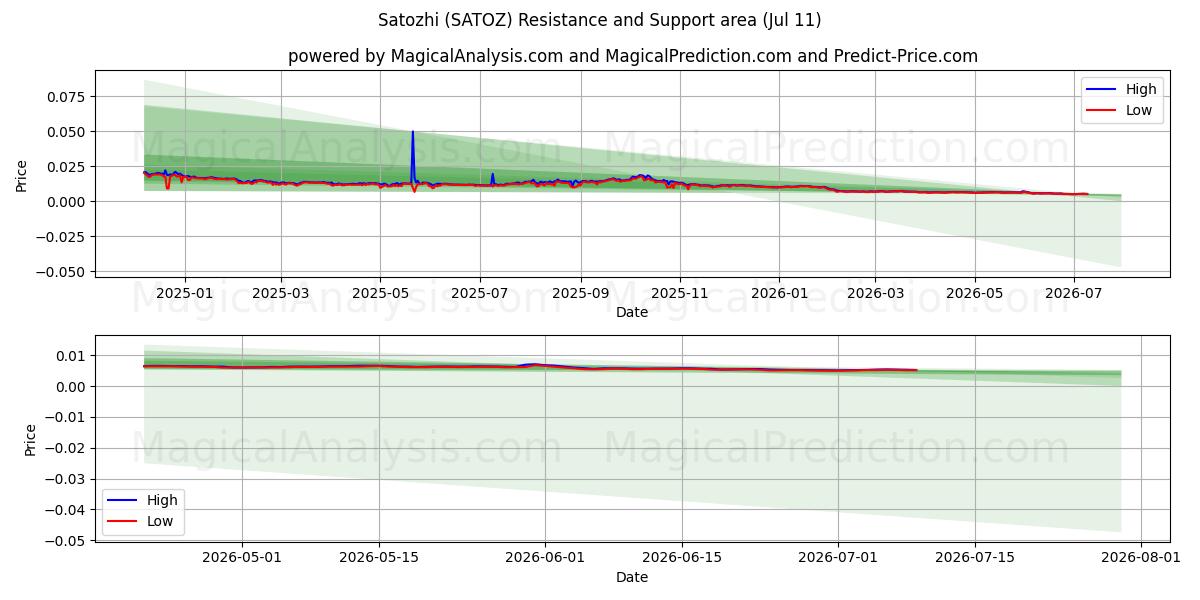The height and width of the screenshot is (600, 1200).
Task: Click the '2026-03' x-axis label
Action: pos(875,293)
